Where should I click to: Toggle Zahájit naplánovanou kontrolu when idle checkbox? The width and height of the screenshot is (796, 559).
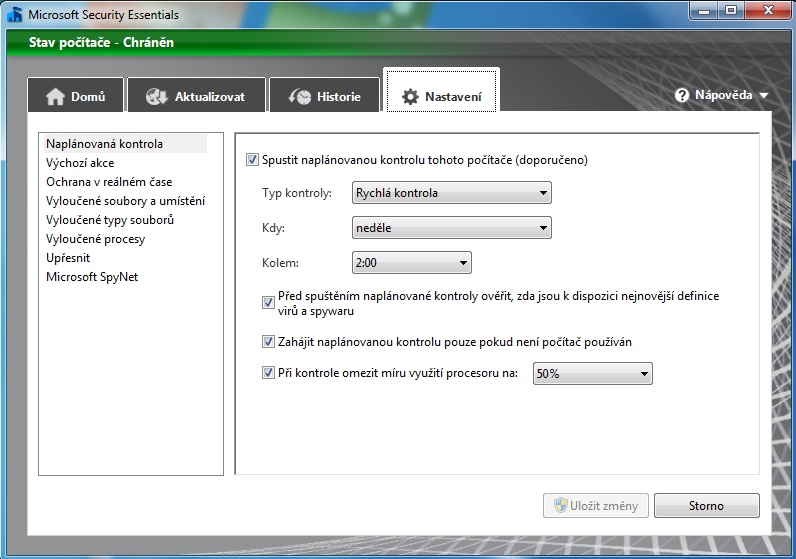268,342
